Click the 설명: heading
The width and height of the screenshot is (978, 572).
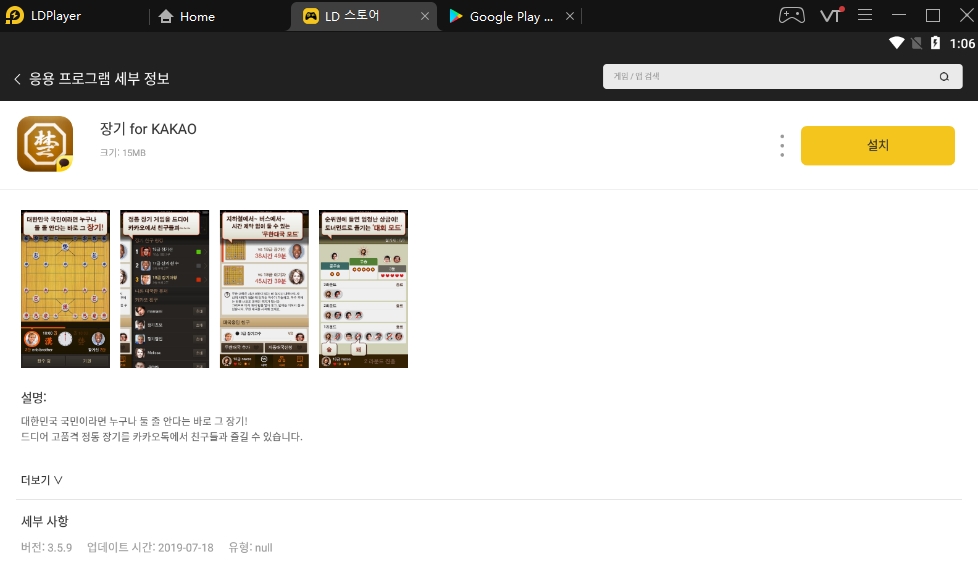(34, 397)
